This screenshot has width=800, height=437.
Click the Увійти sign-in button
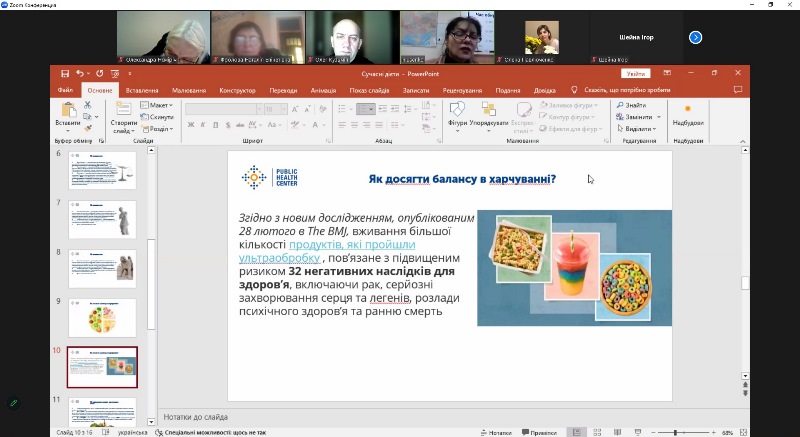point(636,73)
